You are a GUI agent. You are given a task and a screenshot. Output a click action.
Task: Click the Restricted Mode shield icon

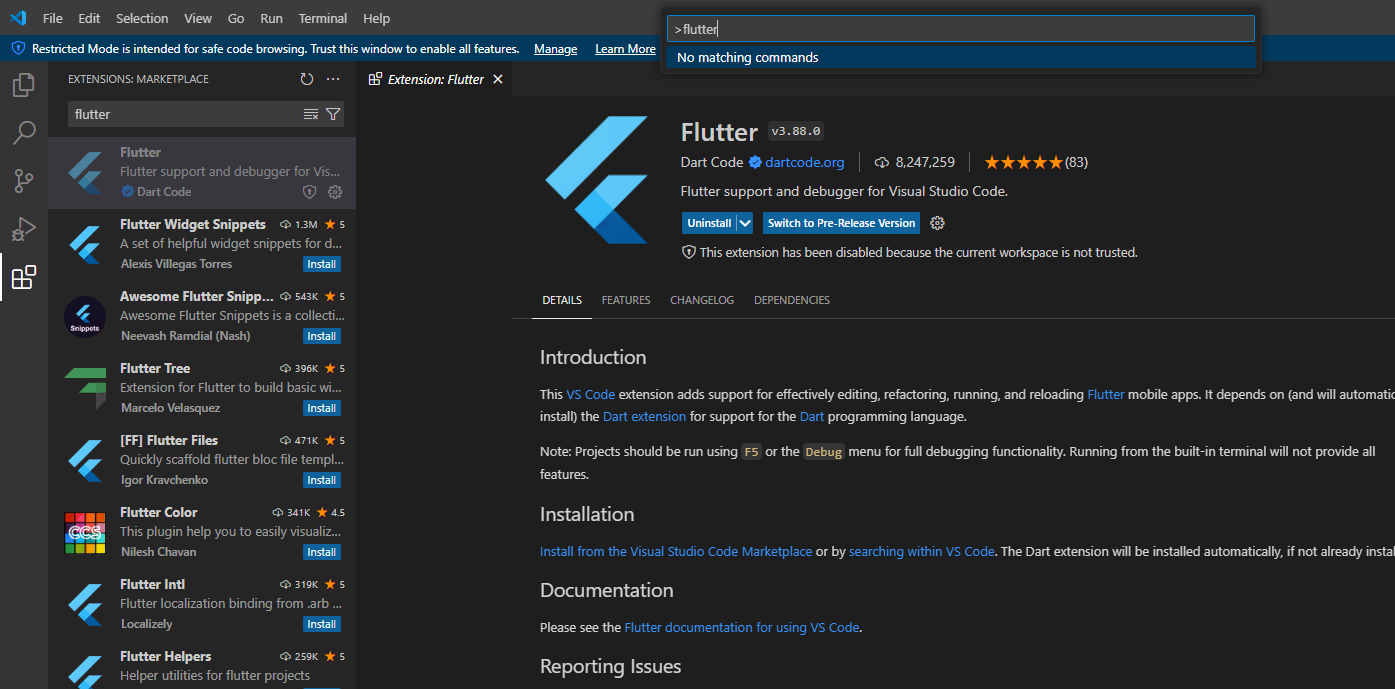[18, 48]
